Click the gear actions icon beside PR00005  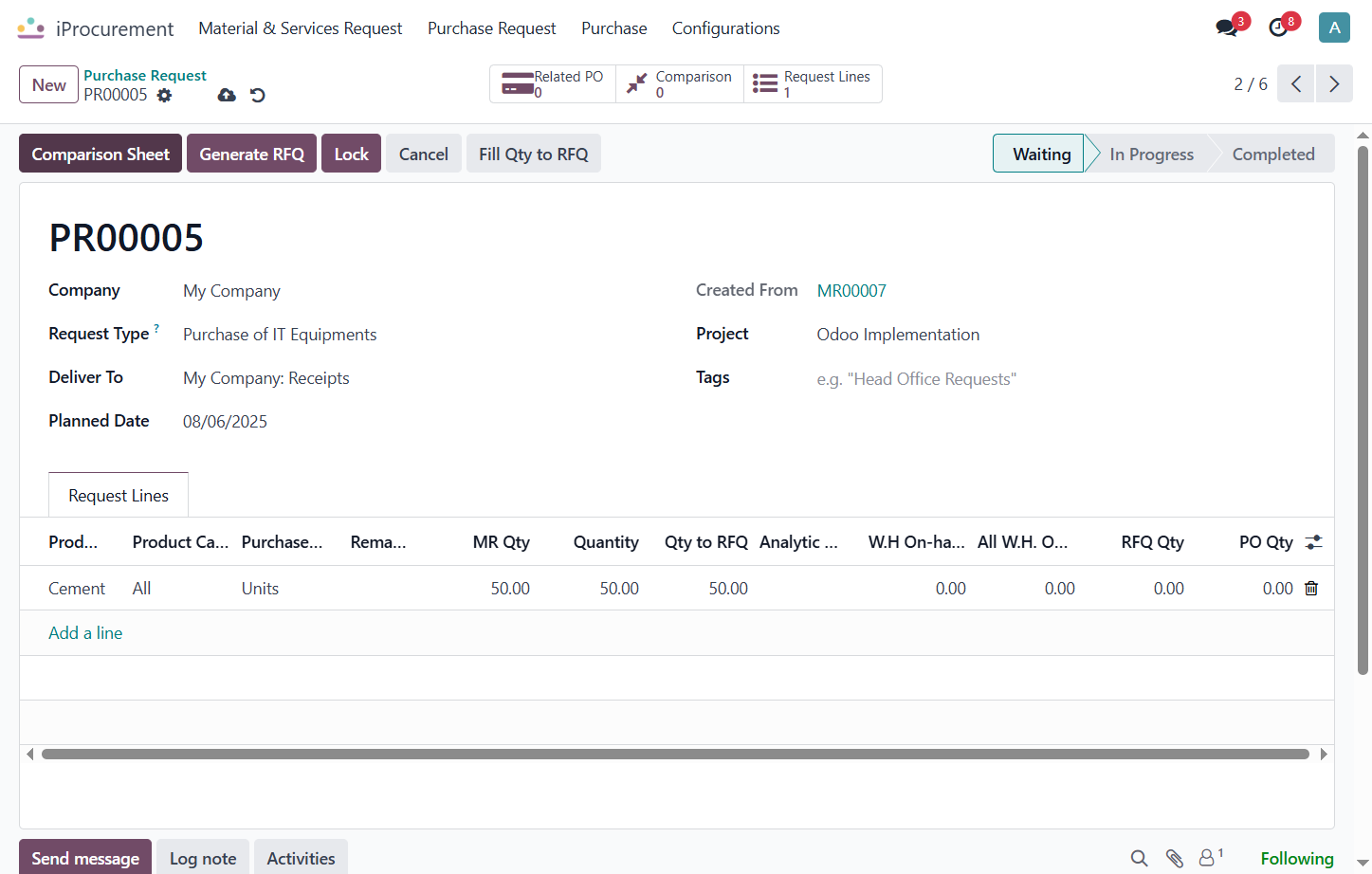[165, 95]
